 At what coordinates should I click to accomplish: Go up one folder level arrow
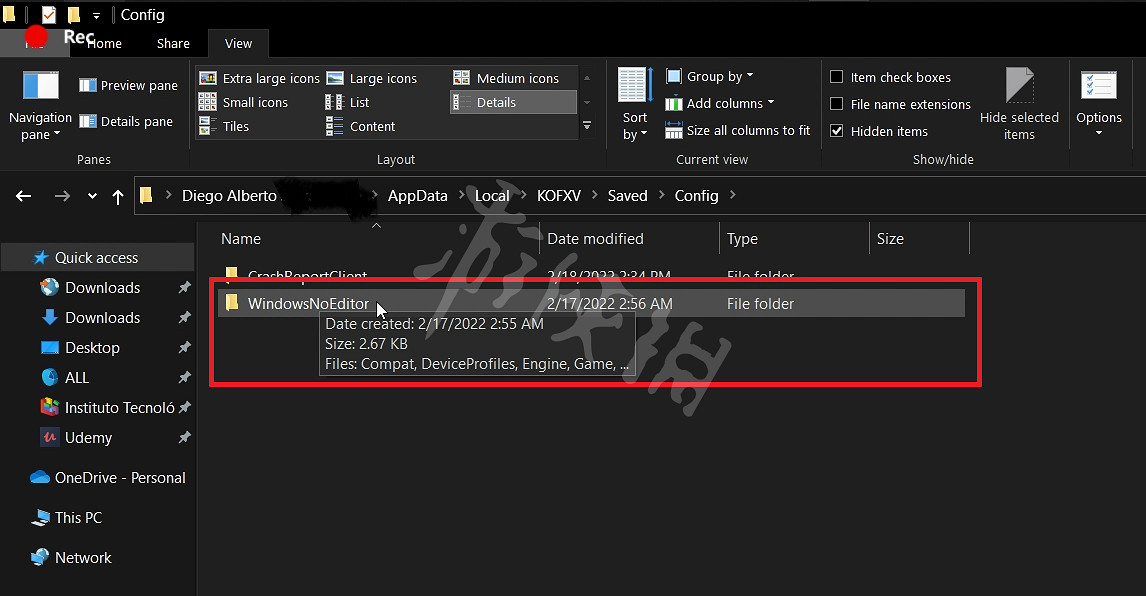click(x=118, y=196)
